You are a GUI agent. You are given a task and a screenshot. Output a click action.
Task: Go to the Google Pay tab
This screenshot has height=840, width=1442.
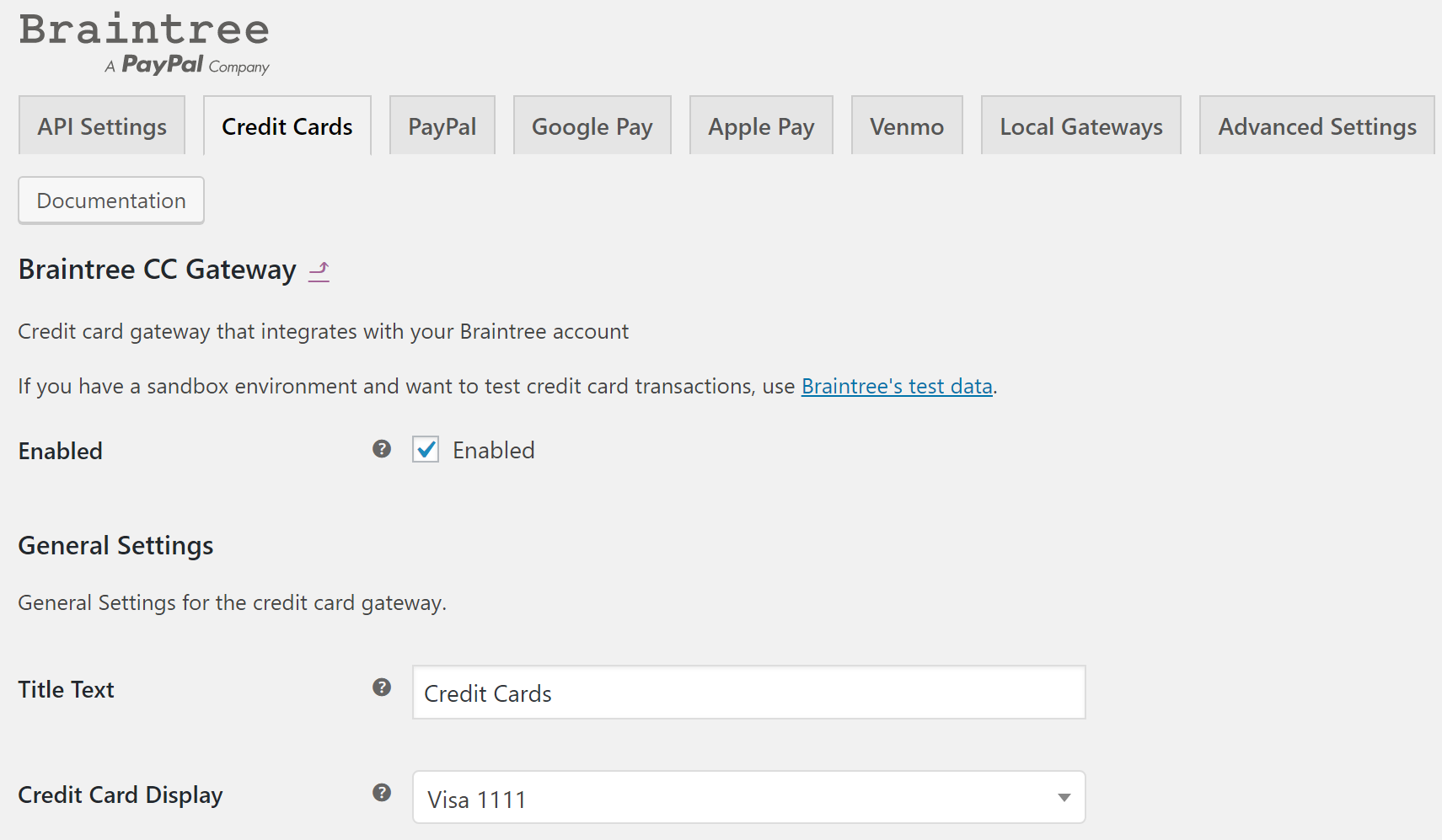coord(592,126)
